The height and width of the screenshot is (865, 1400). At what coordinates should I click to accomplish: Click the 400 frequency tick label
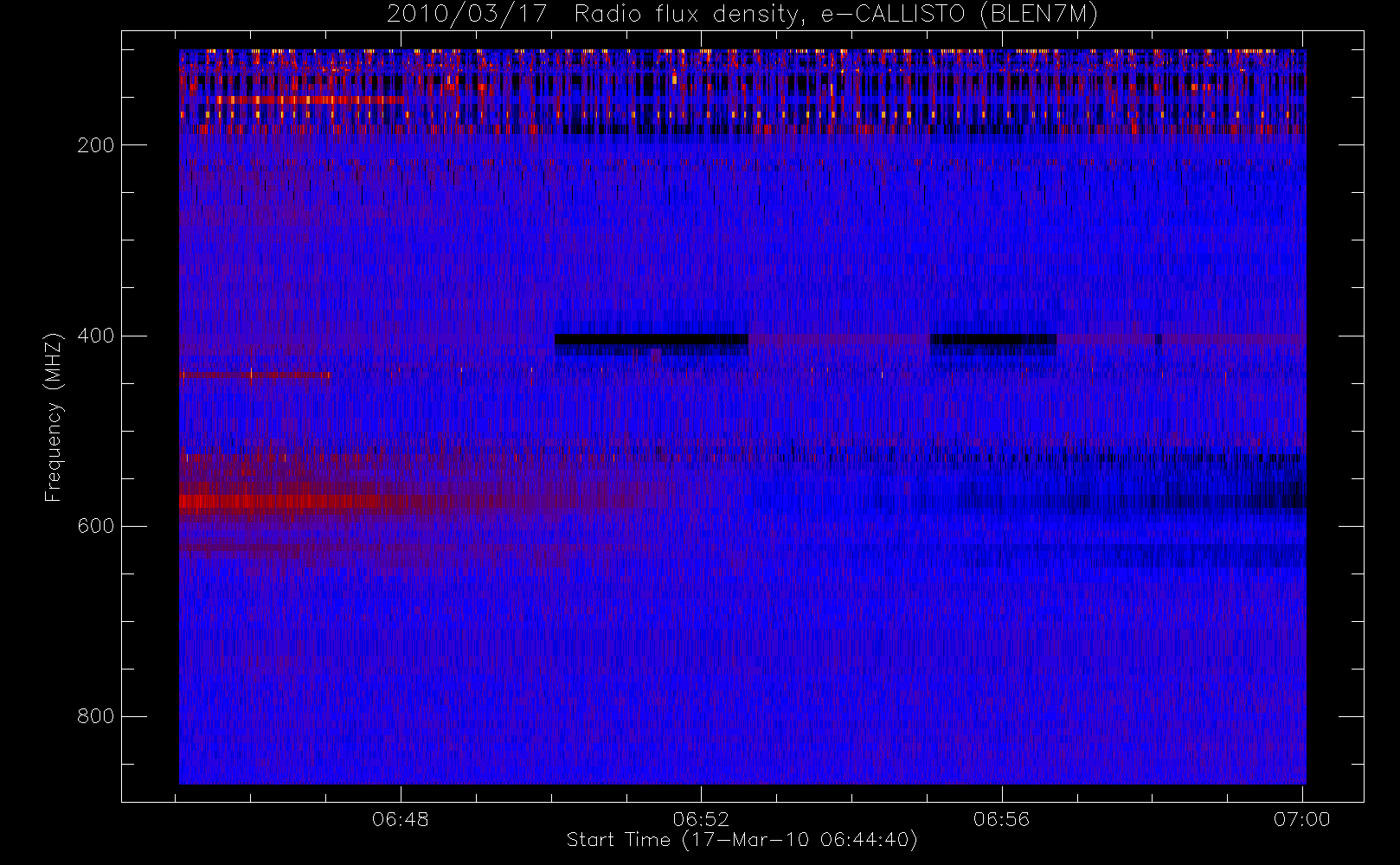[96, 336]
